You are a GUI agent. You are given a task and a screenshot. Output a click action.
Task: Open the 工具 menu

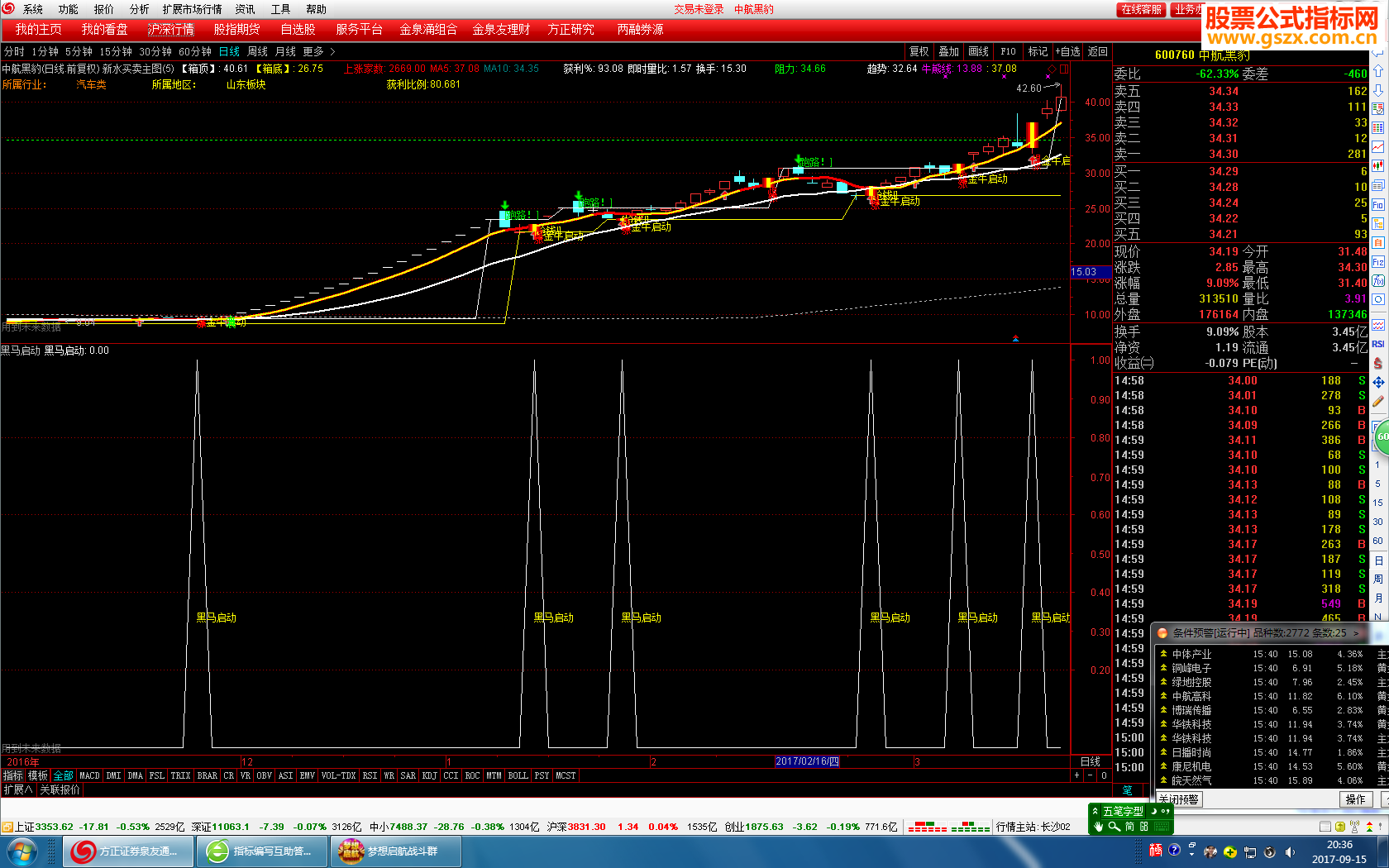(280, 9)
